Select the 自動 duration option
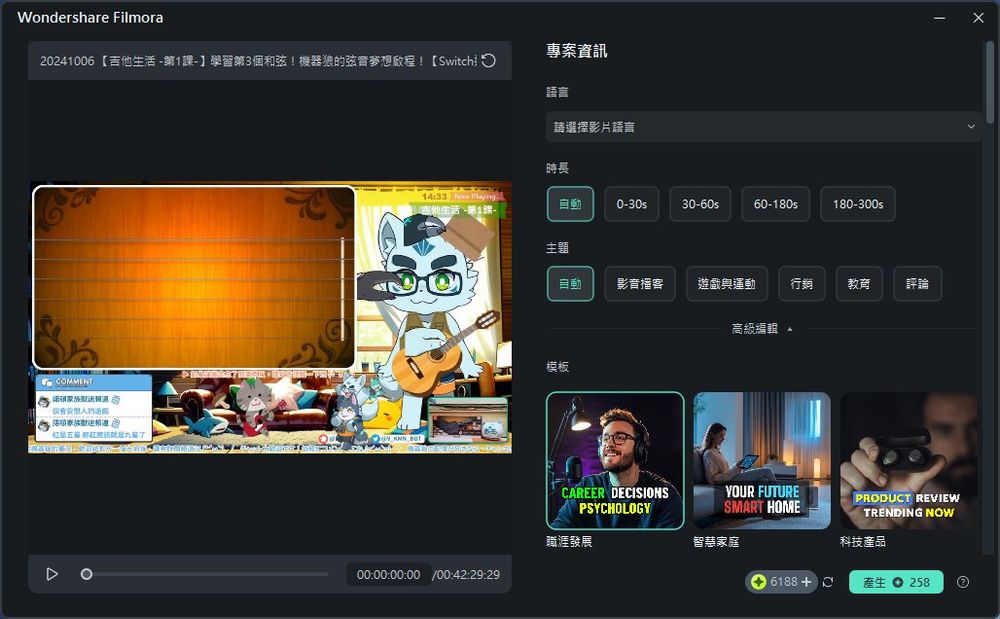 point(570,204)
